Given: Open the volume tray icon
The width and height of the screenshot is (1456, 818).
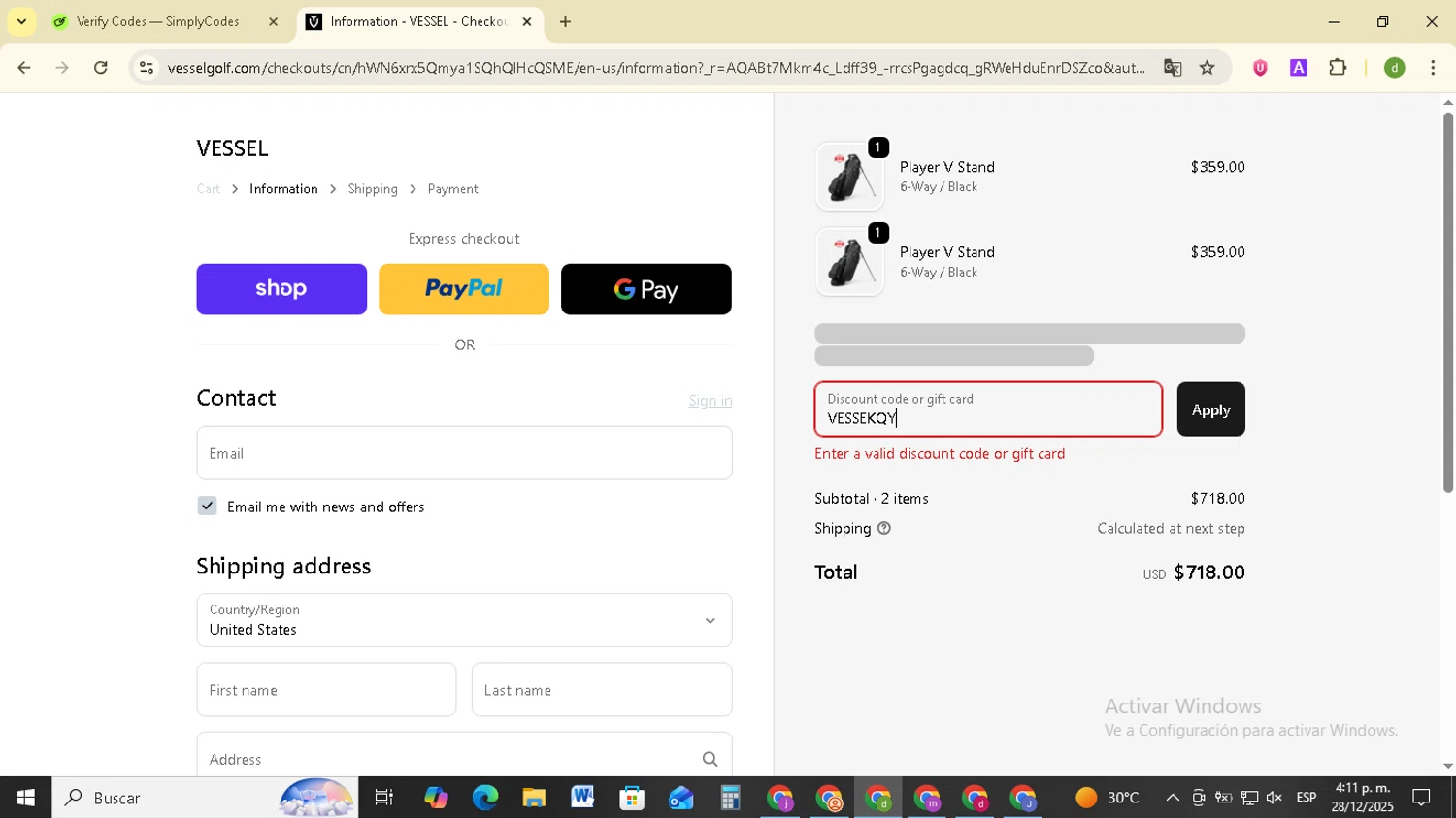Looking at the screenshot, I should 1274,798.
